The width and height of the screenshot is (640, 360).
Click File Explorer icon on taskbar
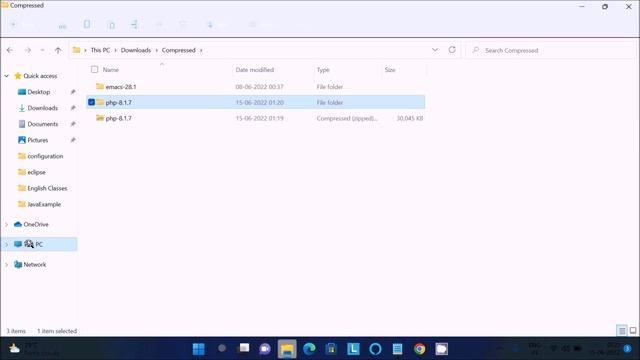pos(287,349)
